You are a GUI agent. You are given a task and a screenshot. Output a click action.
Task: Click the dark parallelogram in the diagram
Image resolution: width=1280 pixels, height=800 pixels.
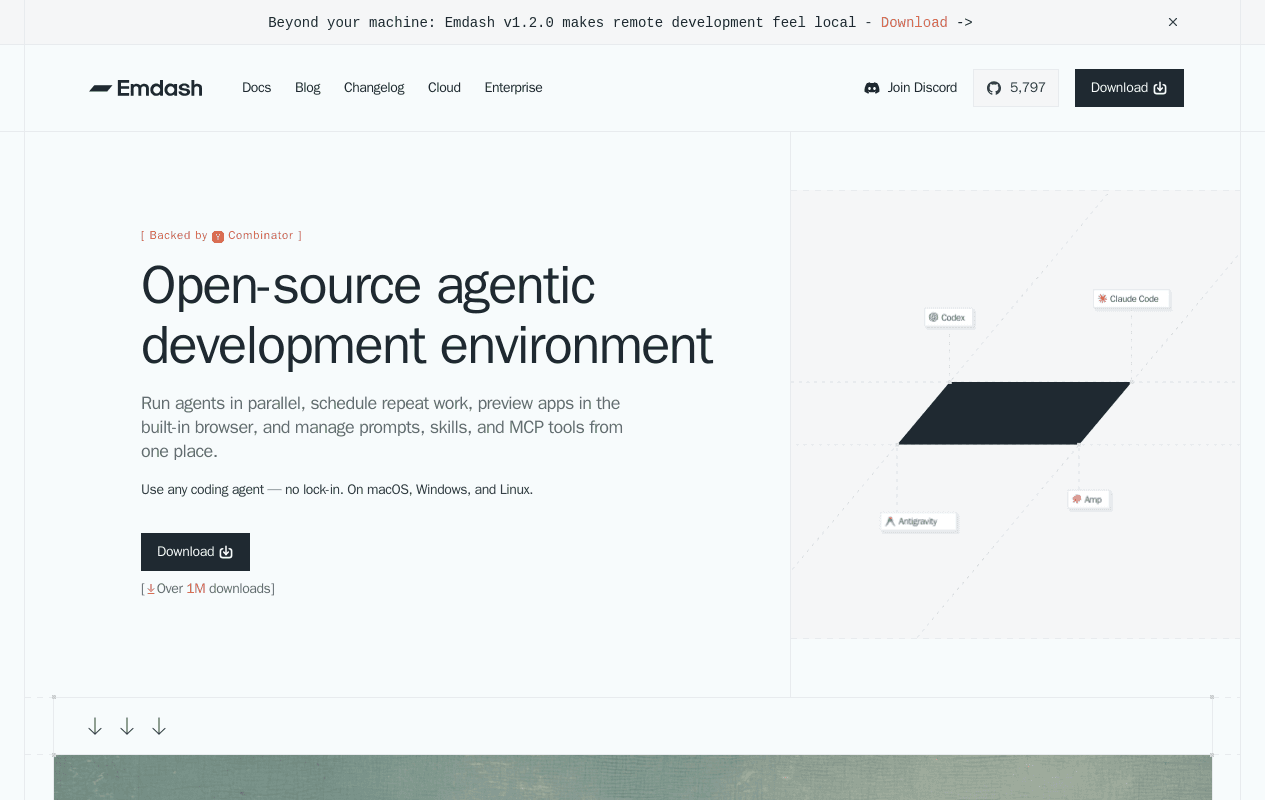pos(1014,413)
